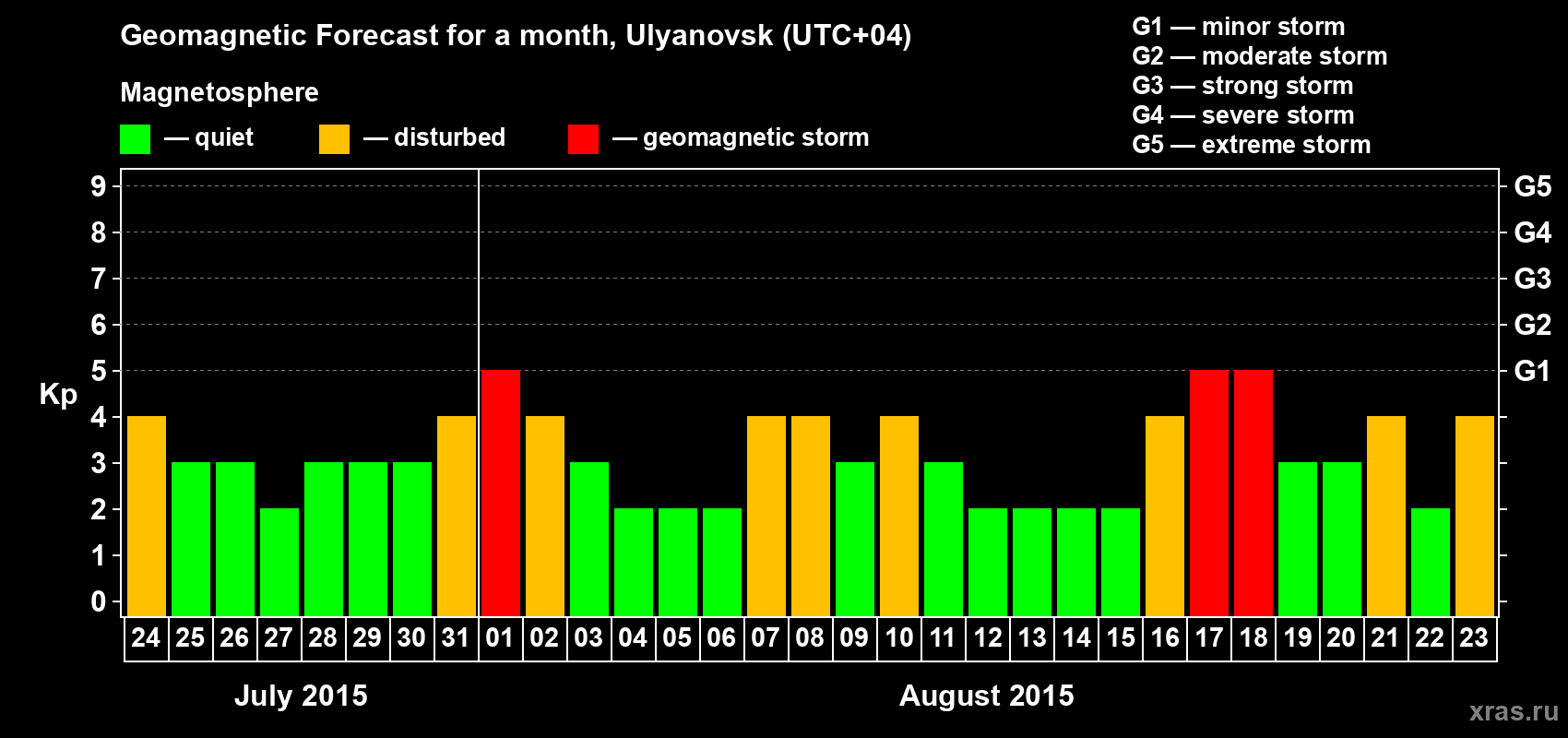The height and width of the screenshot is (738, 1568).
Task: Click the green bar for July 27
Action: [279, 562]
